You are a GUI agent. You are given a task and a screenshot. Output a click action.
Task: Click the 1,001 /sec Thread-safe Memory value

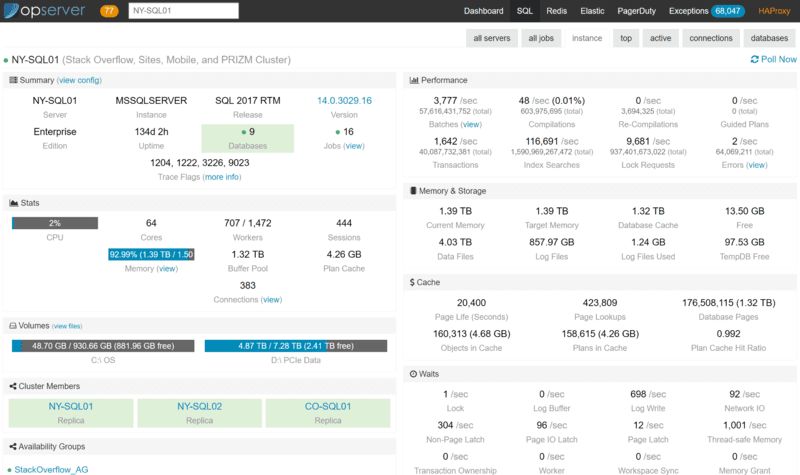click(744, 426)
